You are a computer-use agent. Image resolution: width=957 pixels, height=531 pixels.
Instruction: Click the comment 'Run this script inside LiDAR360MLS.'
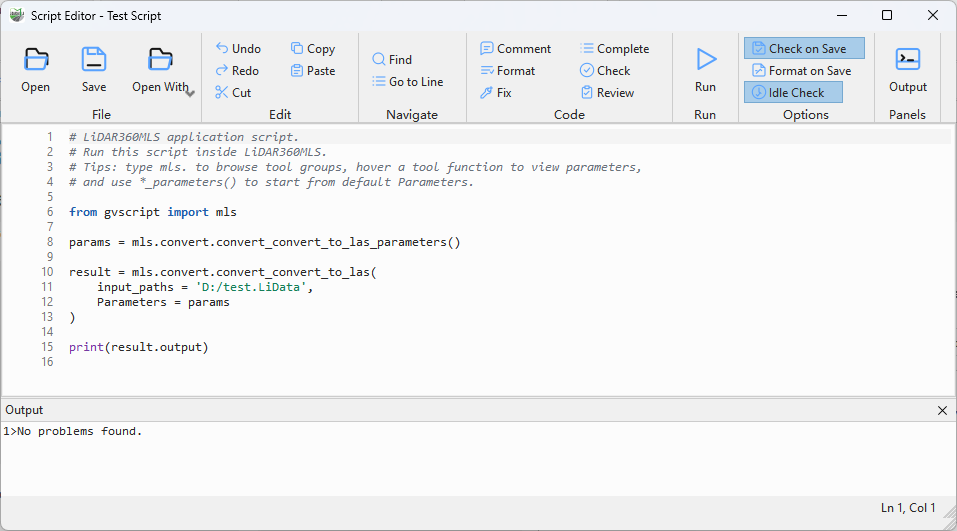(198, 152)
